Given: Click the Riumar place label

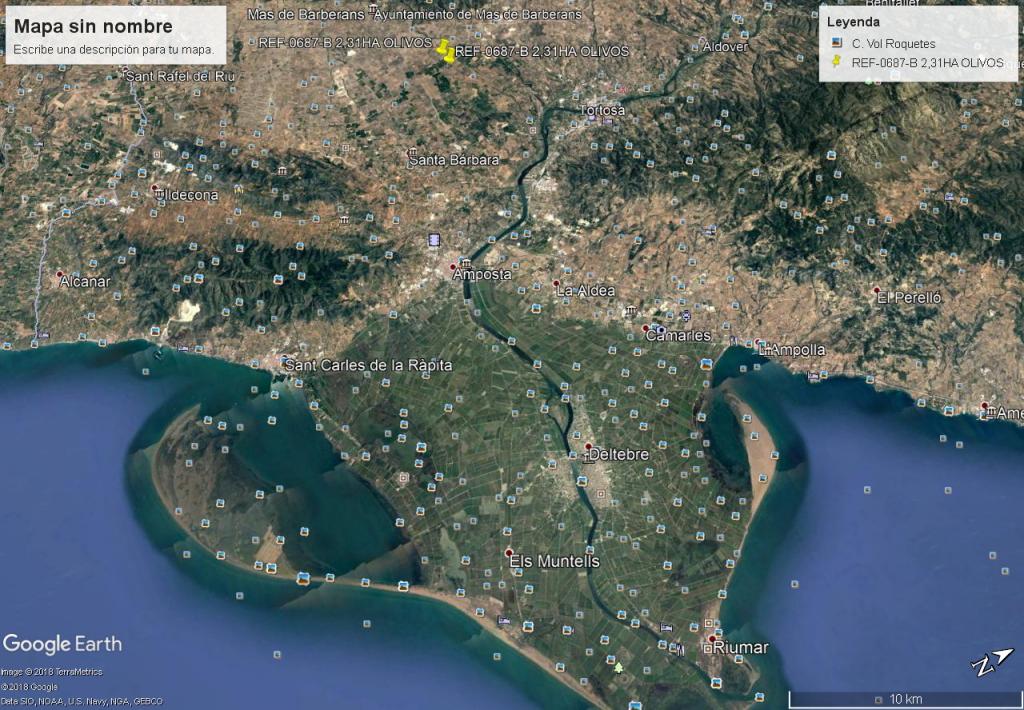Looking at the screenshot, I should [742, 648].
